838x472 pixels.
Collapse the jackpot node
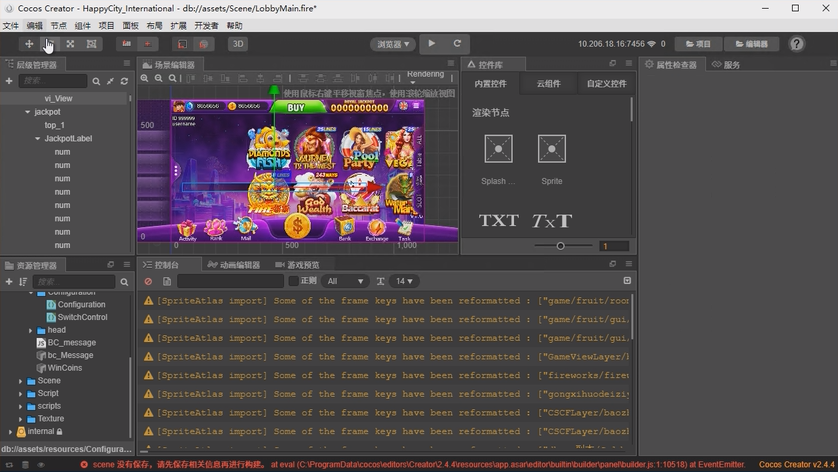[28, 112]
